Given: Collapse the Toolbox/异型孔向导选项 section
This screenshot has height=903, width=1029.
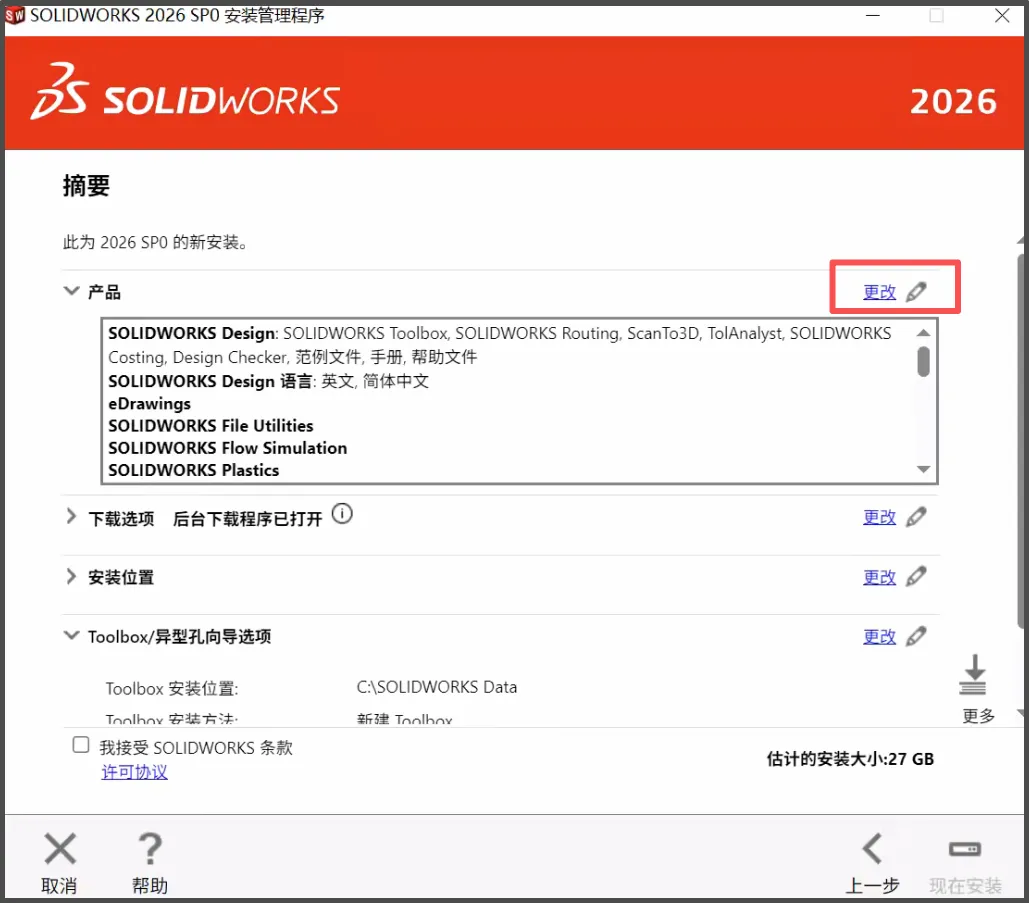Looking at the screenshot, I should pyautogui.click(x=71, y=635).
